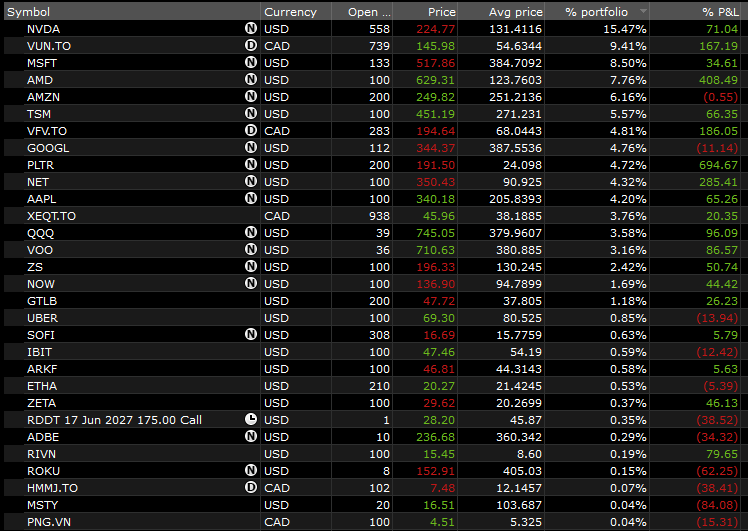This screenshot has height=531, width=748.
Task: Click TSM price 451.19
Action: click(x=436, y=114)
